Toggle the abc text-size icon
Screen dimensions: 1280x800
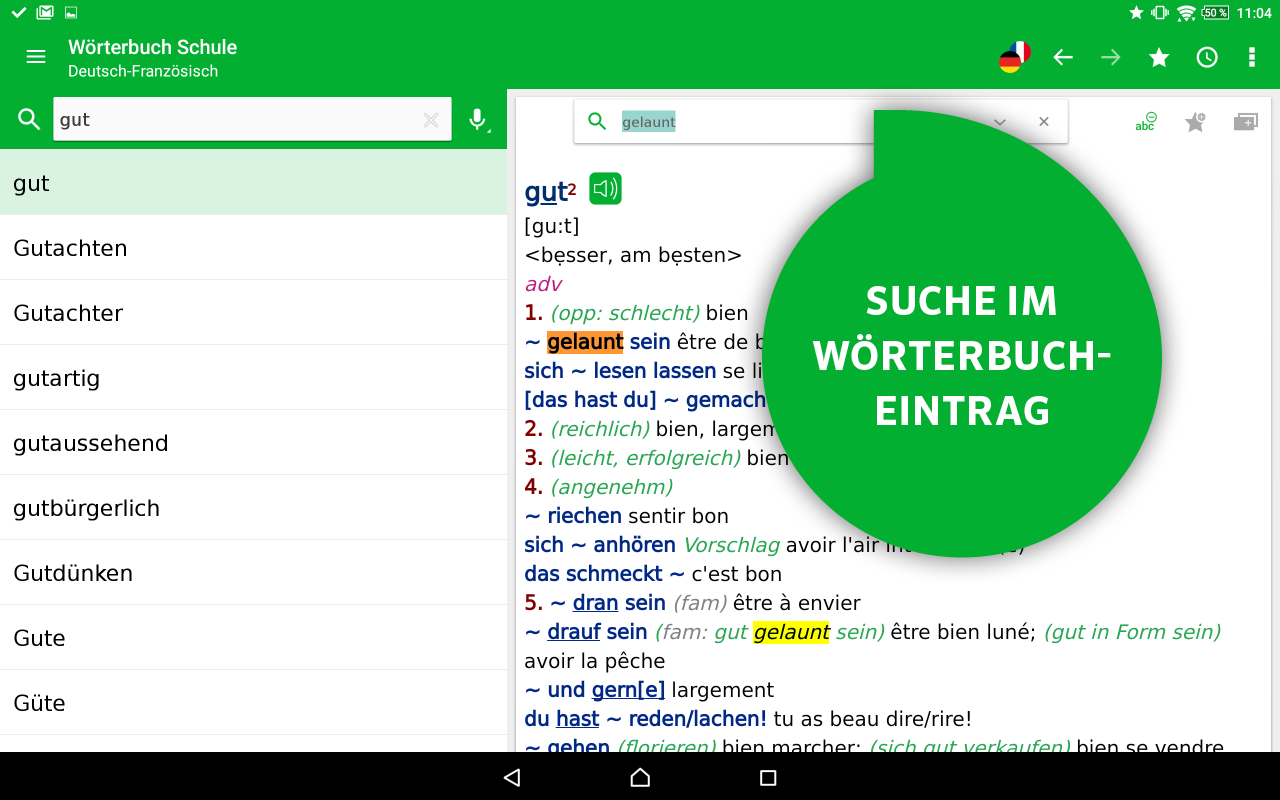coord(1146,122)
